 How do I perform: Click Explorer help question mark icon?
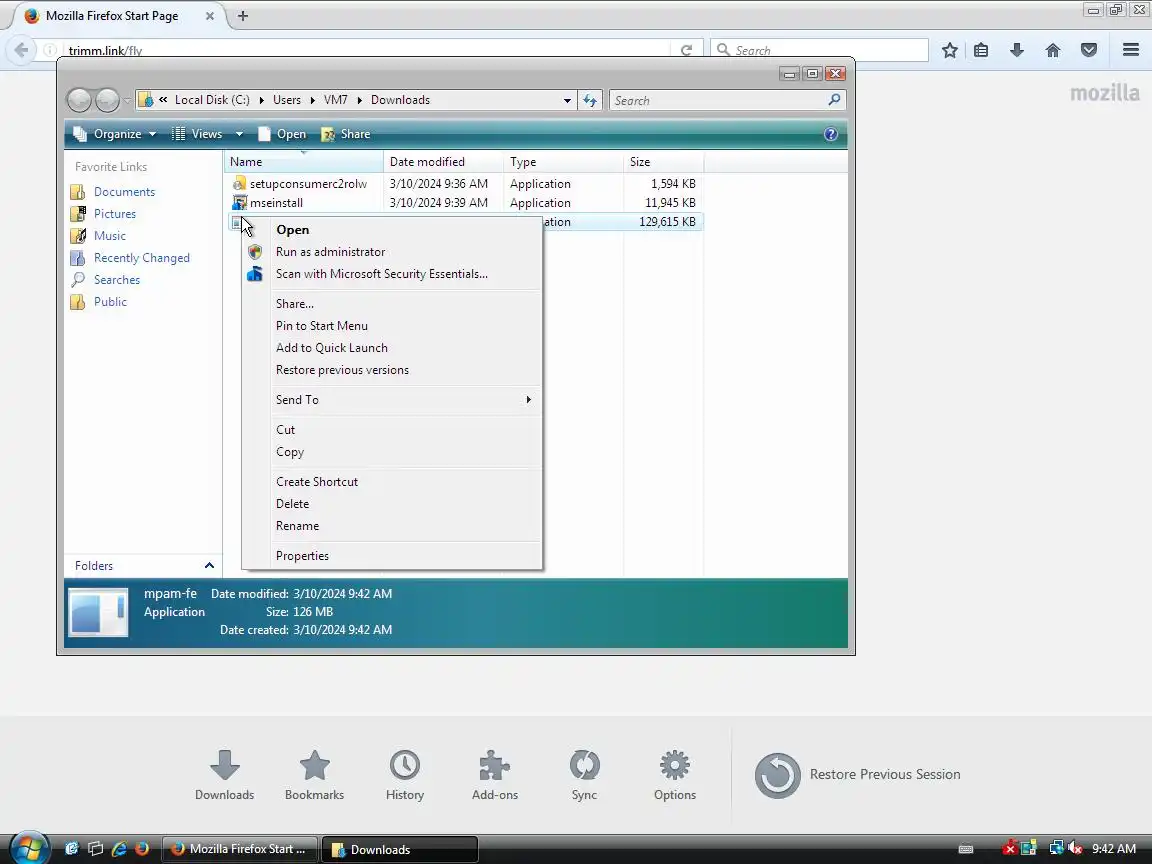click(830, 134)
